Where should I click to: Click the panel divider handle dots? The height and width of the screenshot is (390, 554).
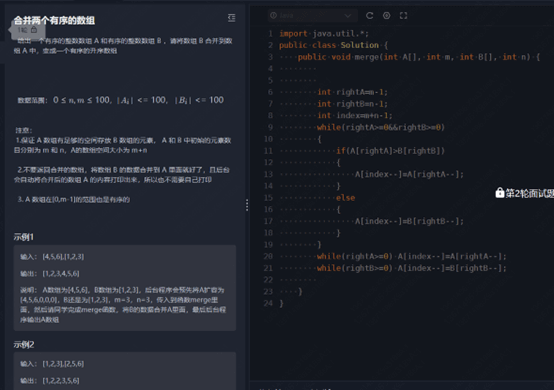(x=247, y=205)
